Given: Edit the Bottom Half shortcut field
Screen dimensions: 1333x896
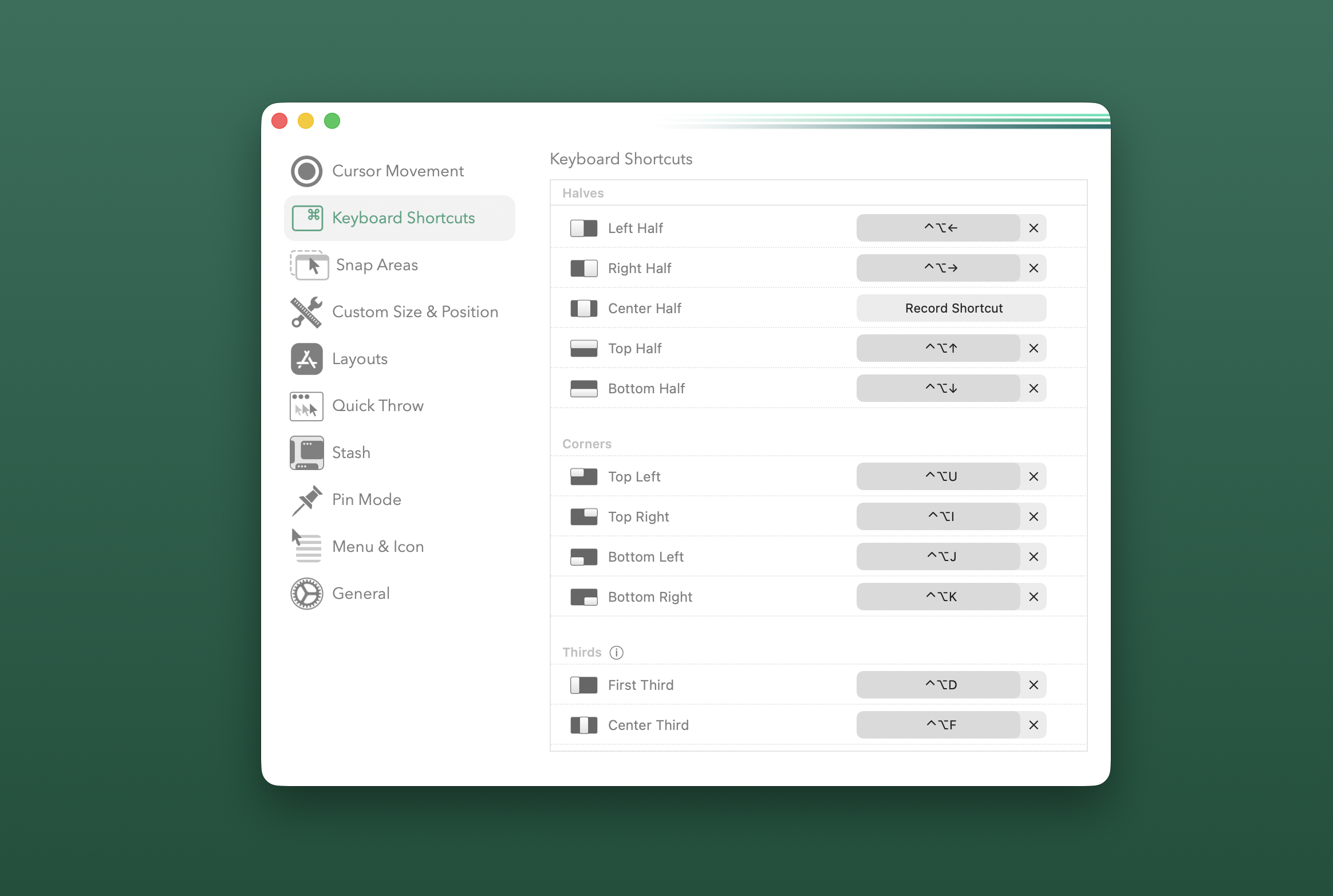Looking at the screenshot, I should click(938, 388).
